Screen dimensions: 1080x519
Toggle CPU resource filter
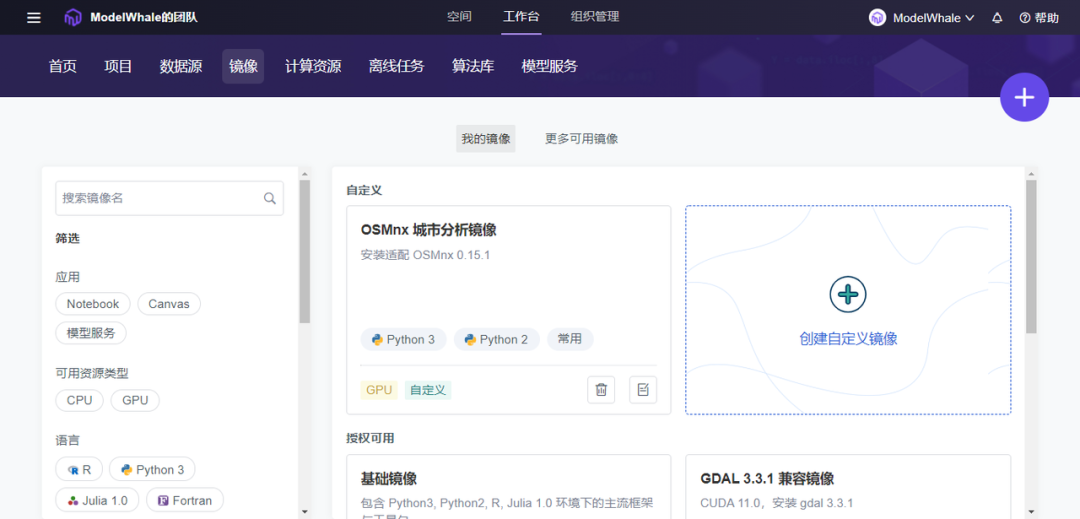click(79, 400)
